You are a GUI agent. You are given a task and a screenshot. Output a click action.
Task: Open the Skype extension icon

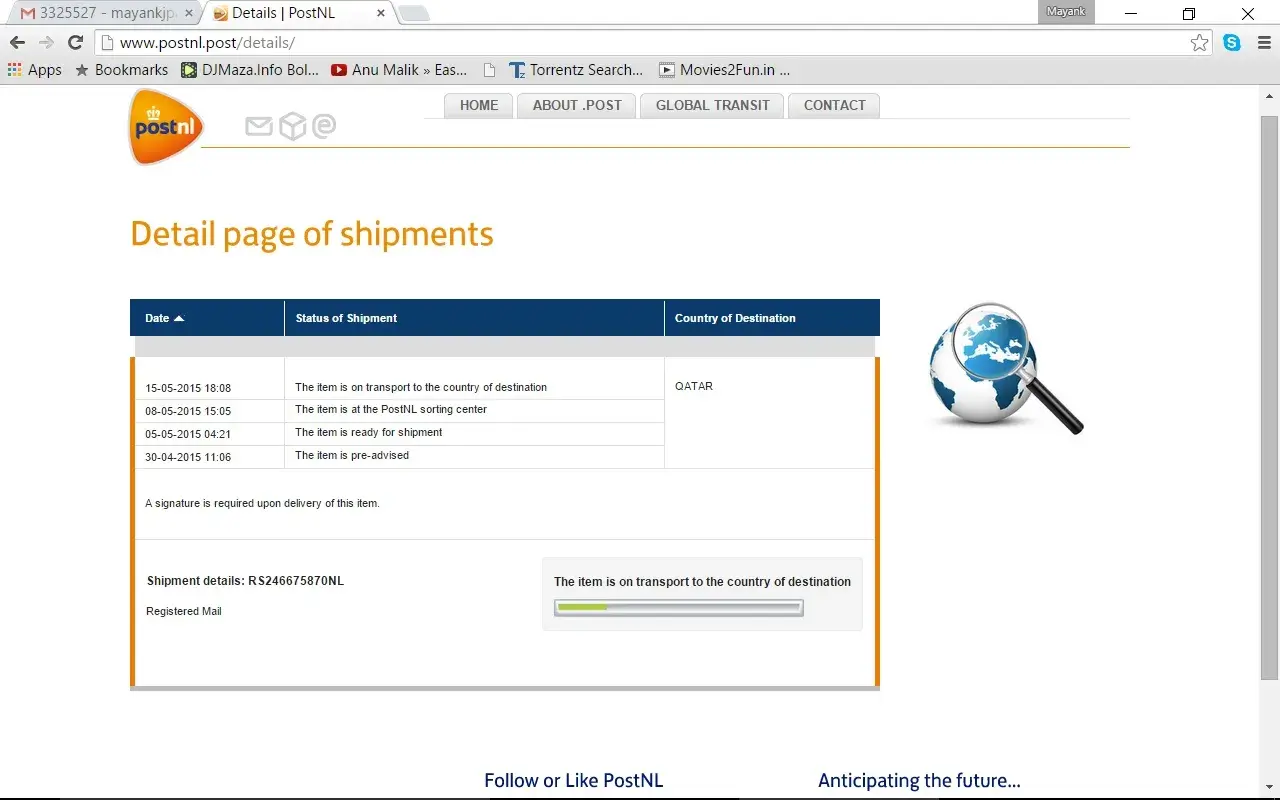(1232, 43)
